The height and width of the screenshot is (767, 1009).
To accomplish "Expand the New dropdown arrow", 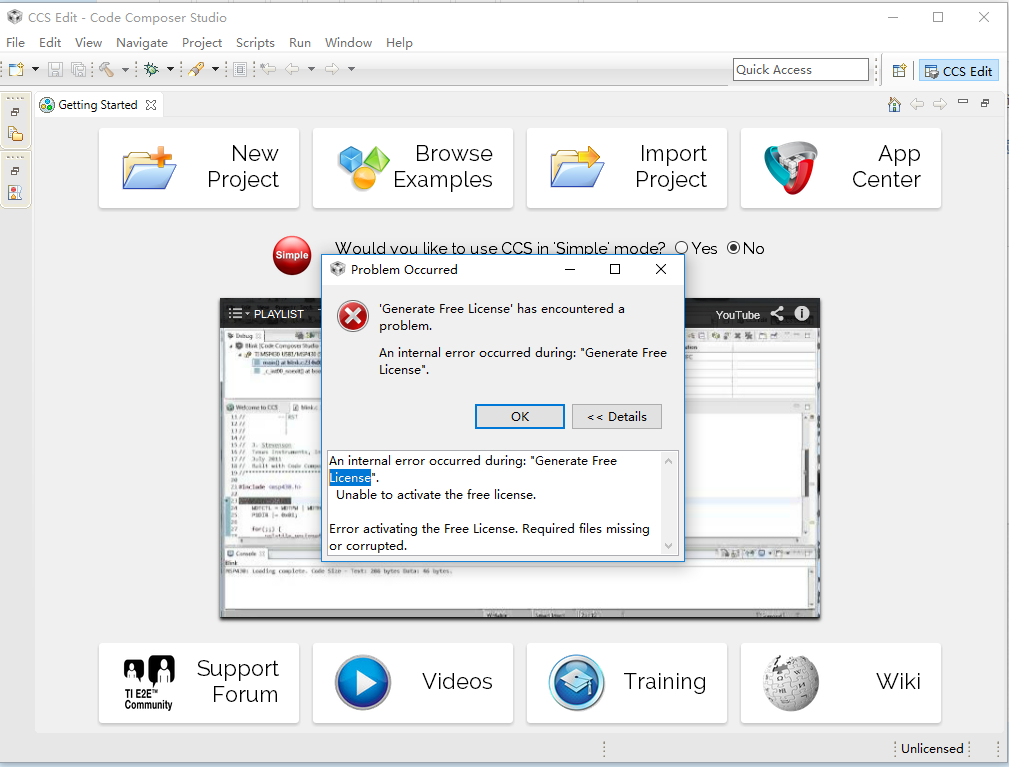I will 35,69.
